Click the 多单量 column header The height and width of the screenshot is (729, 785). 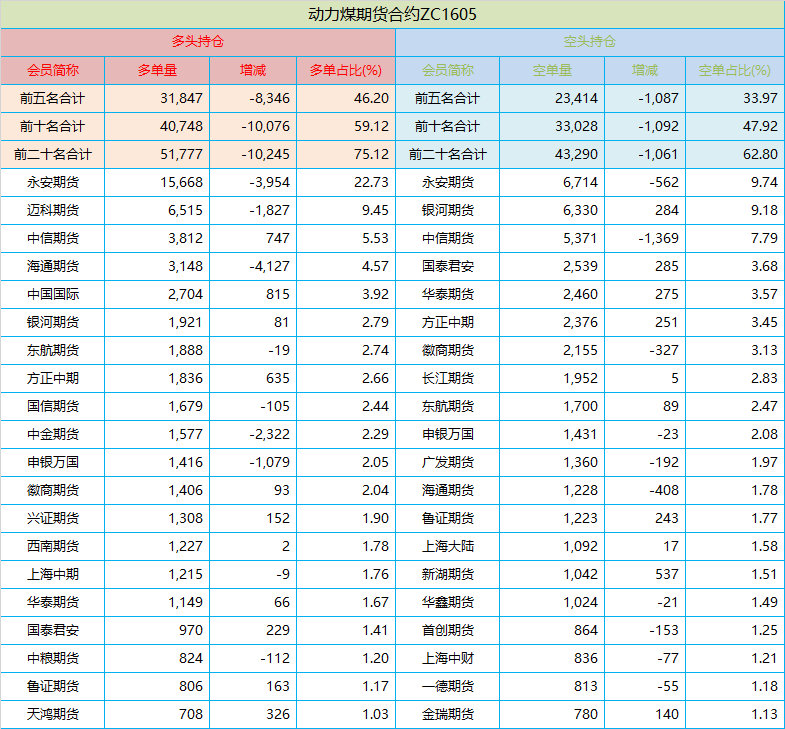(157, 70)
